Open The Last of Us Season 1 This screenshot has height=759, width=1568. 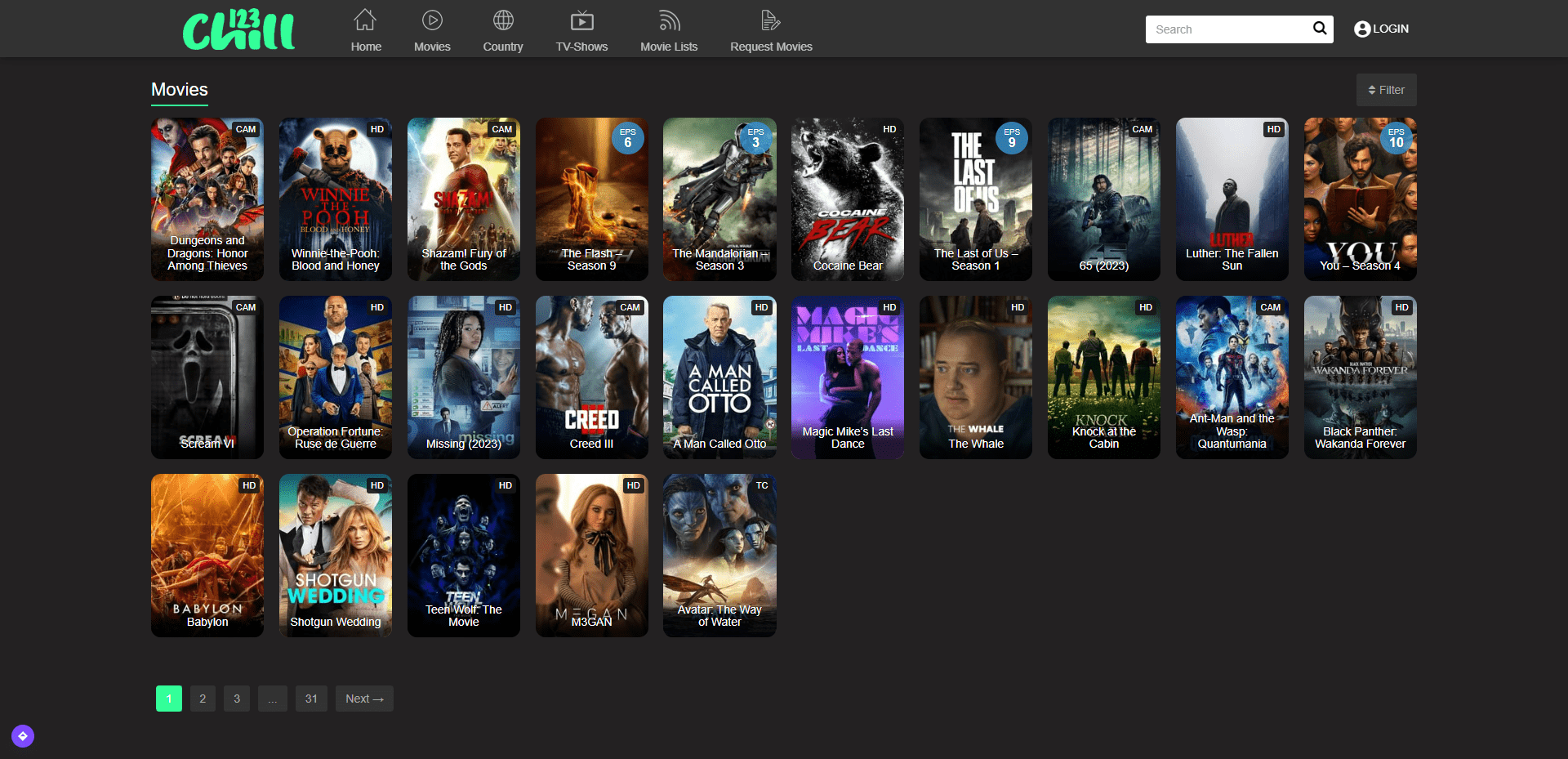pyautogui.click(x=975, y=199)
